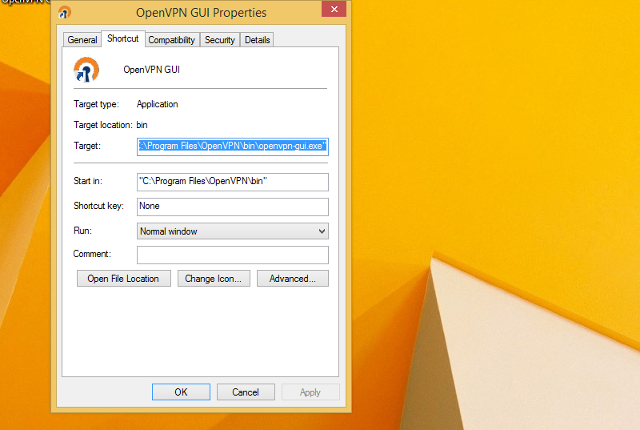Click the Change Icon button
Viewport: 640px width, 430px height.
(213, 279)
